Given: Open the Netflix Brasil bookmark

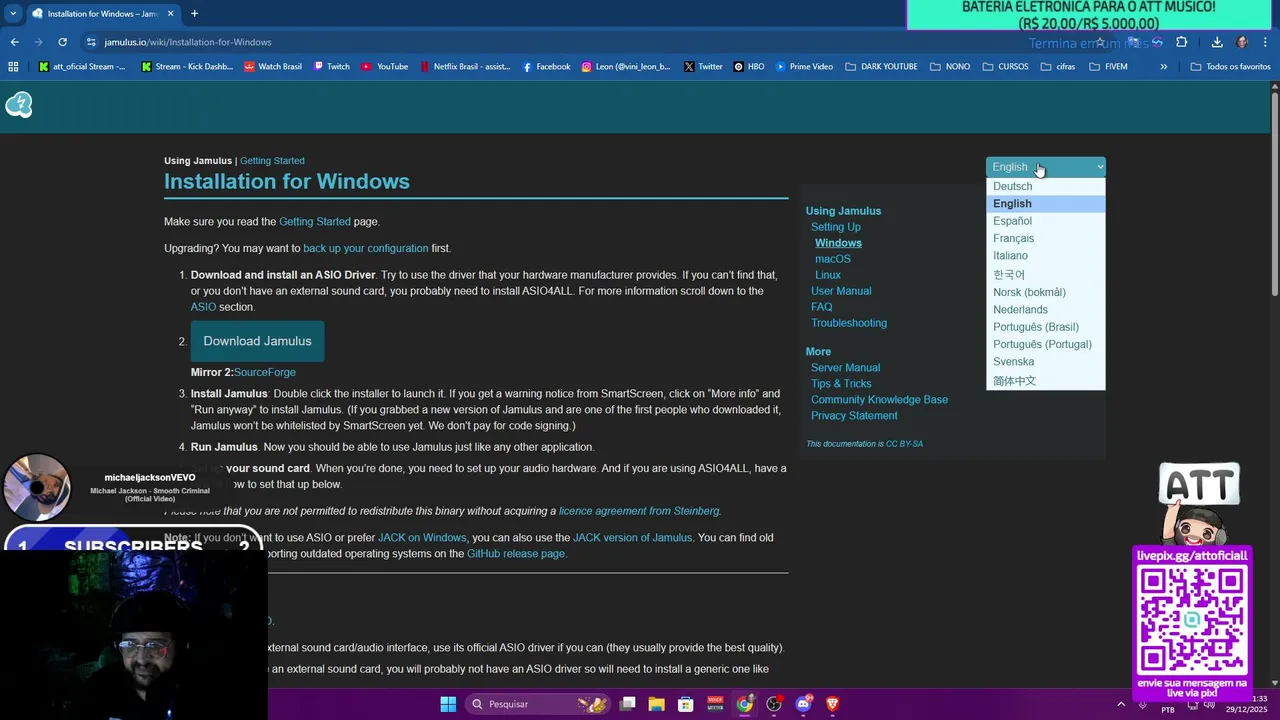Looking at the screenshot, I should pos(464,67).
